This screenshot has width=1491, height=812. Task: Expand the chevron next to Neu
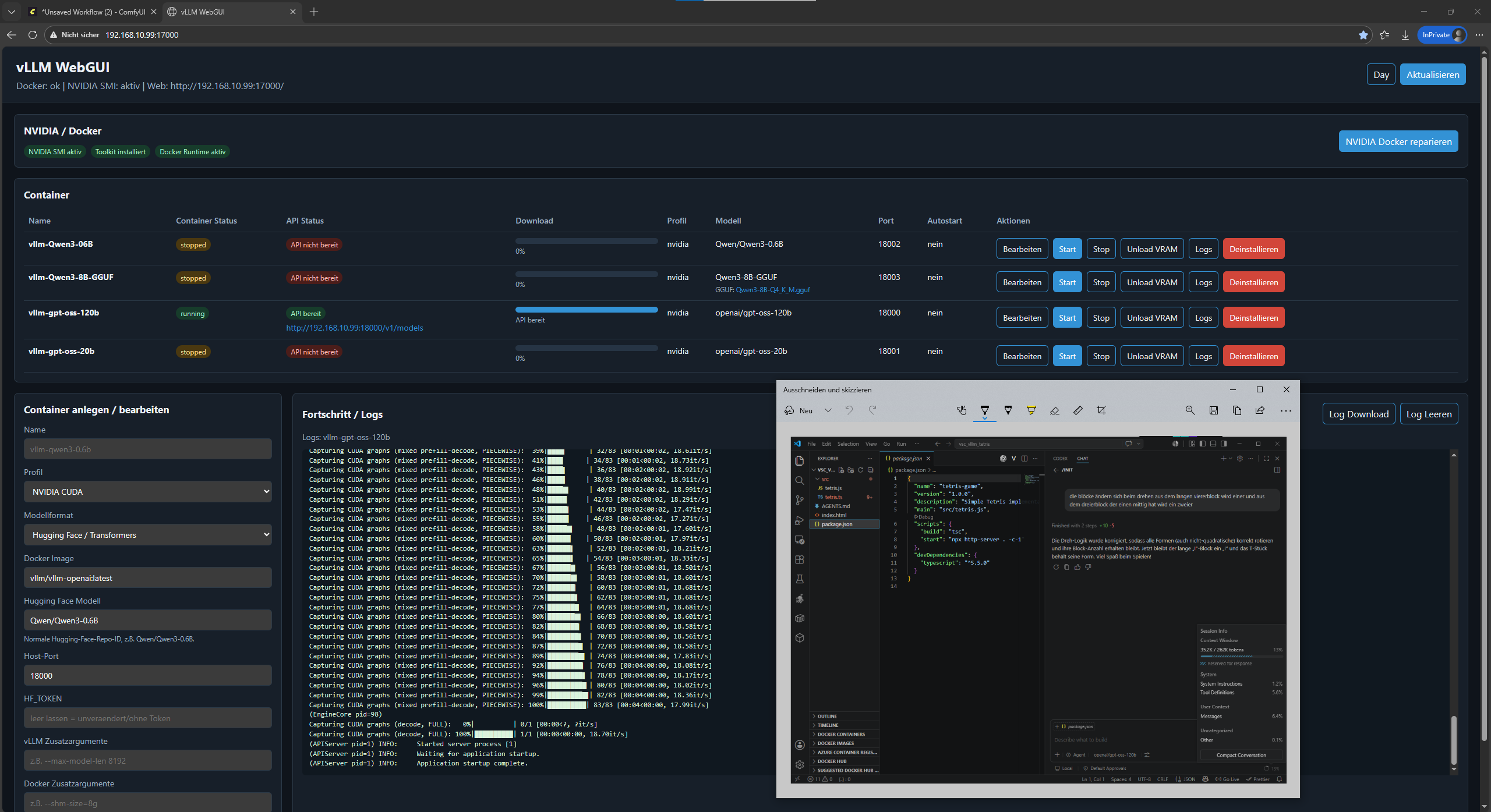pyautogui.click(x=828, y=410)
